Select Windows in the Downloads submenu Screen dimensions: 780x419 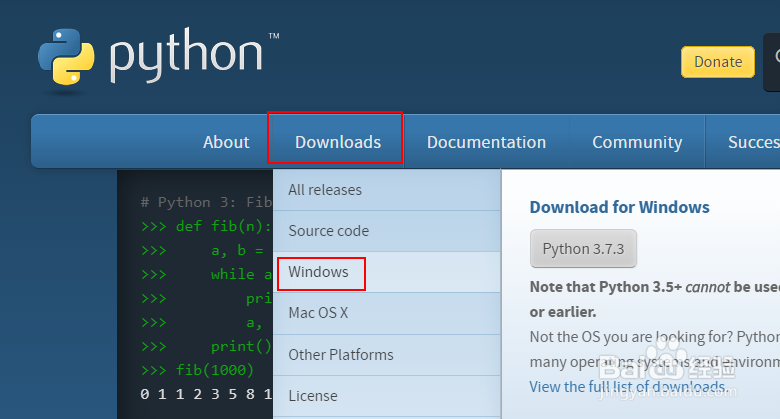click(319, 272)
